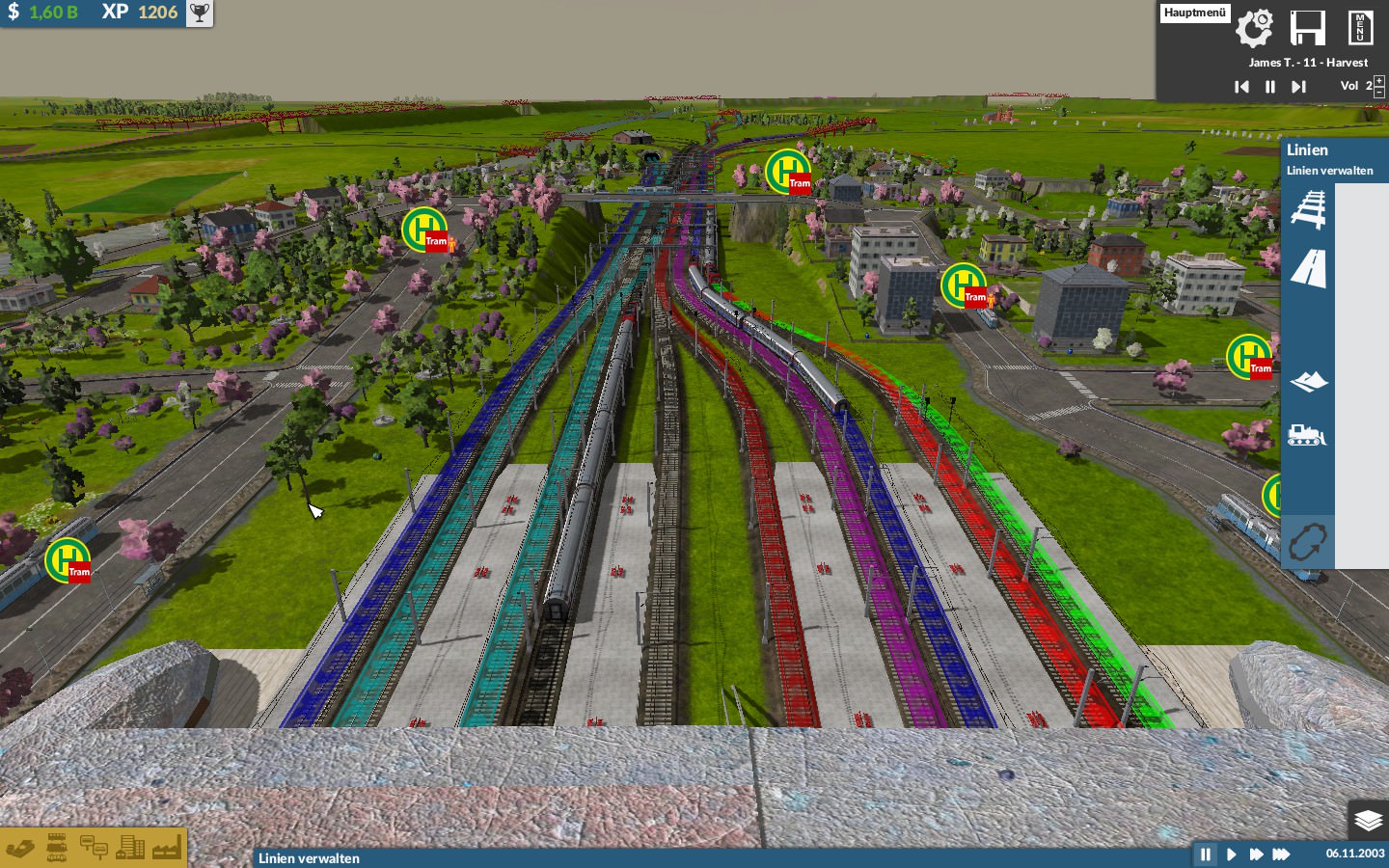Open the vehicles list icon

57,848
